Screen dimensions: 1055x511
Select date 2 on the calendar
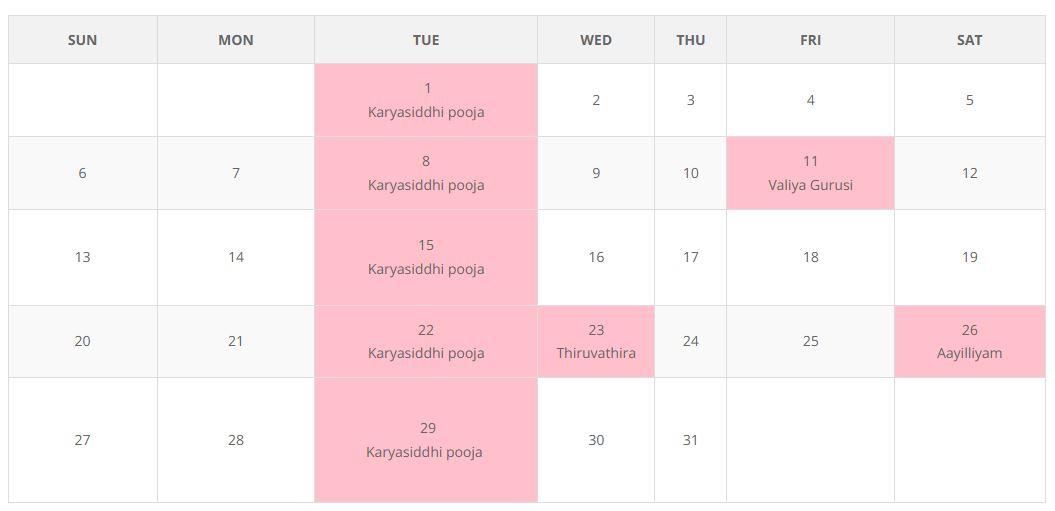point(596,100)
